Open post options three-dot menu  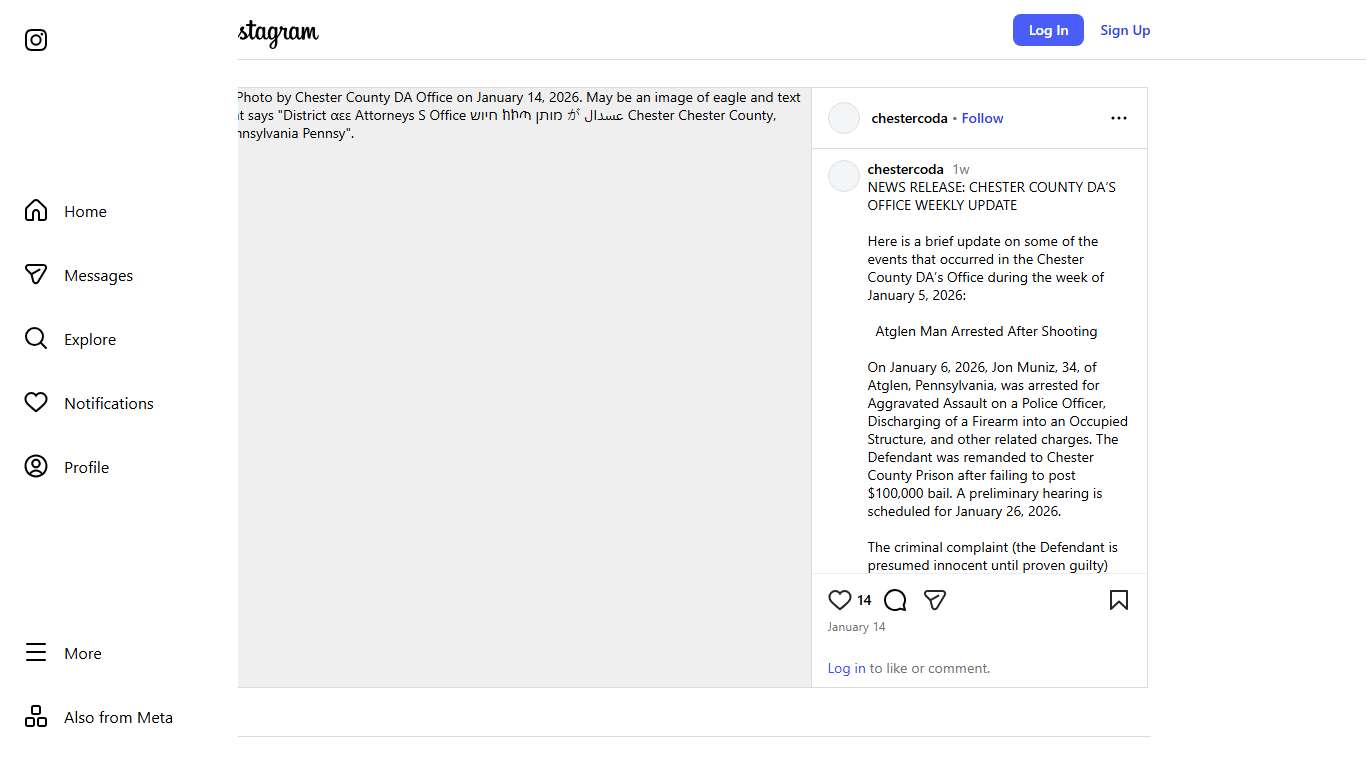click(1118, 118)
